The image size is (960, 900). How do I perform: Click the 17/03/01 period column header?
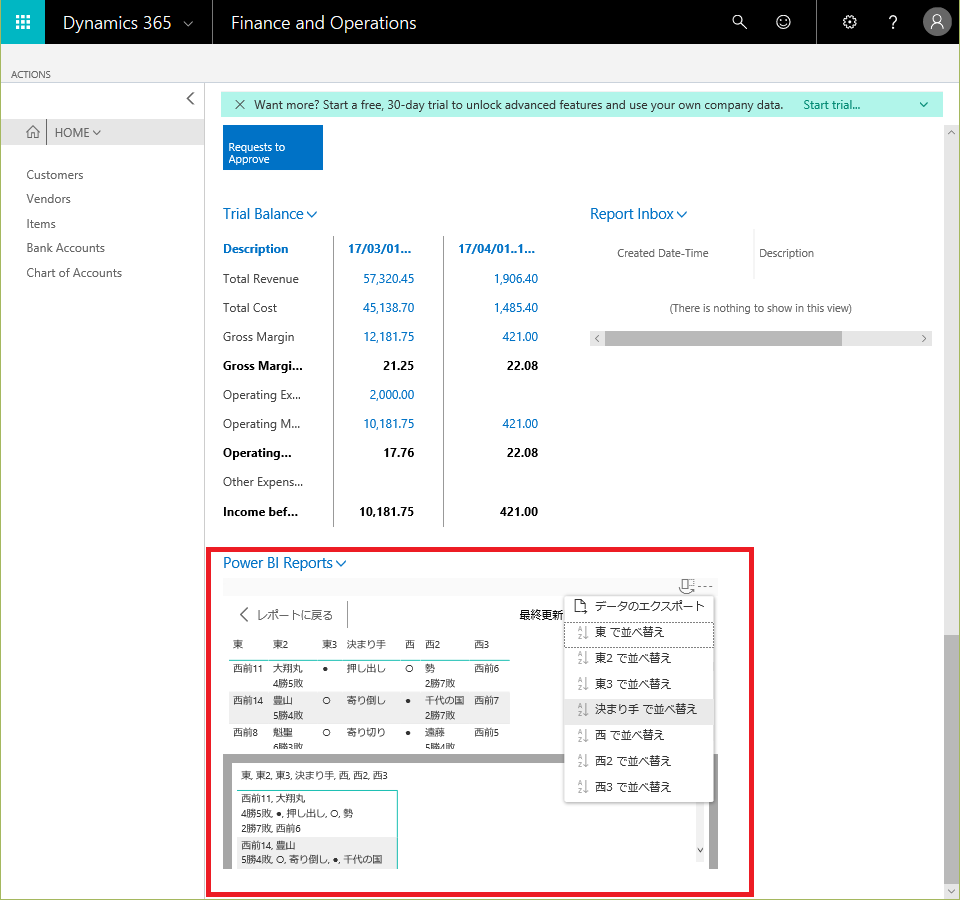pyautogui.click(x=380, y=249)
